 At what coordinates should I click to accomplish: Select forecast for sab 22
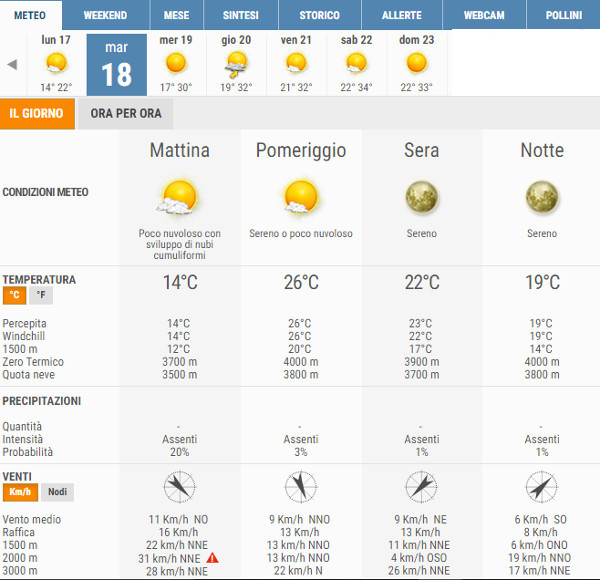click(356, 64)
